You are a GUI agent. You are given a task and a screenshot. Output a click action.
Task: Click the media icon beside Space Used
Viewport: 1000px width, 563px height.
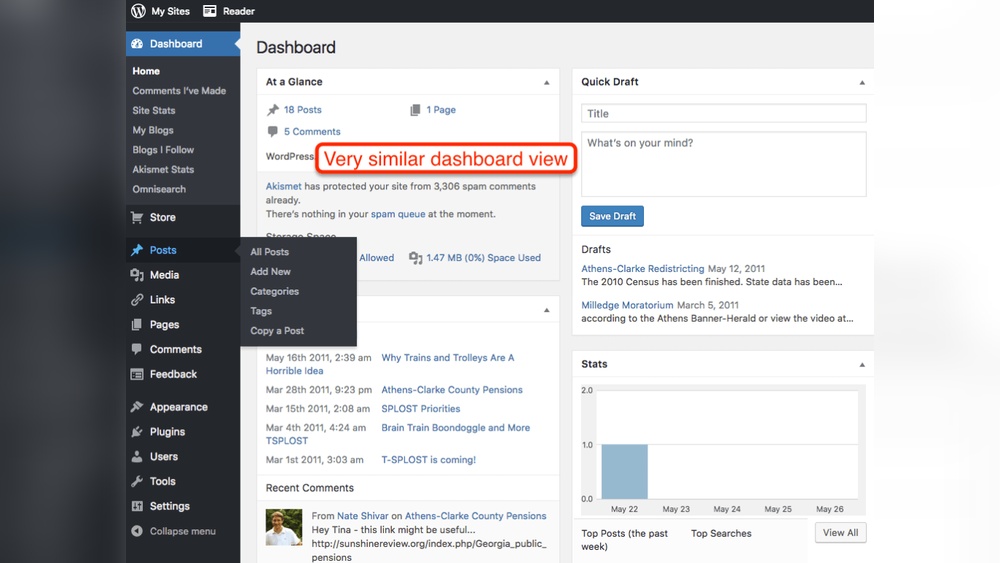coord(416,258)
